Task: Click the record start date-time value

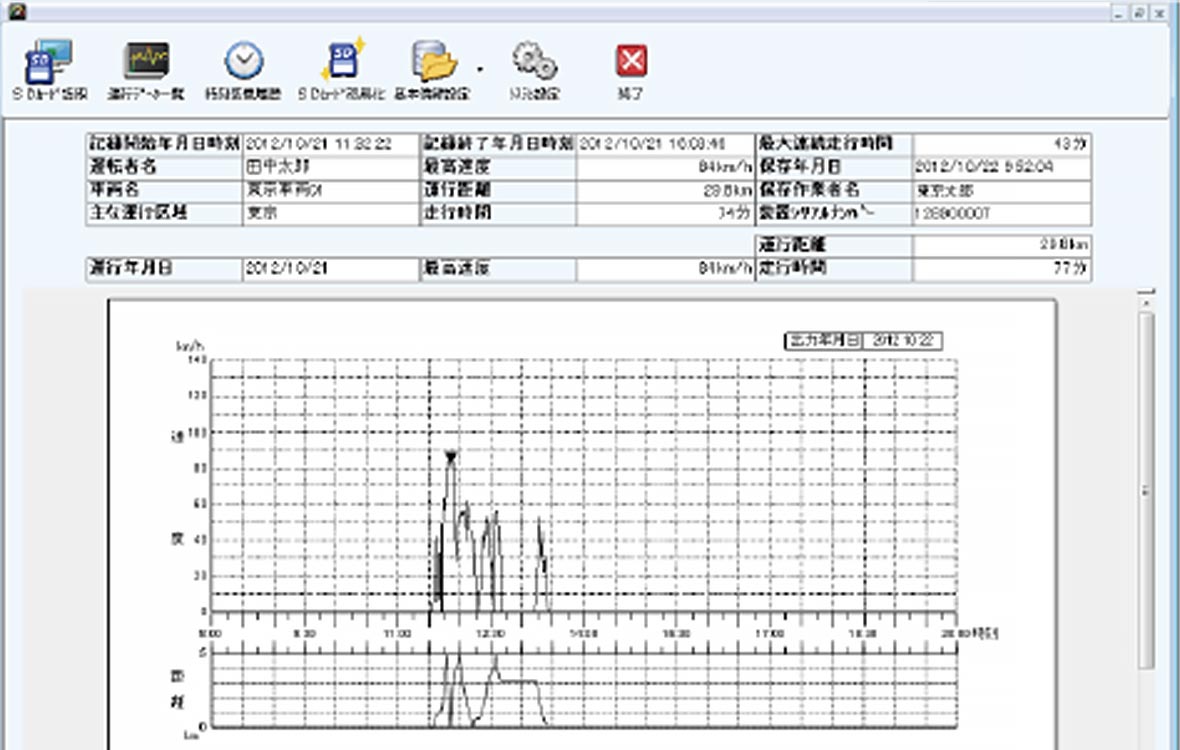Action: click(x=329, y=144)
